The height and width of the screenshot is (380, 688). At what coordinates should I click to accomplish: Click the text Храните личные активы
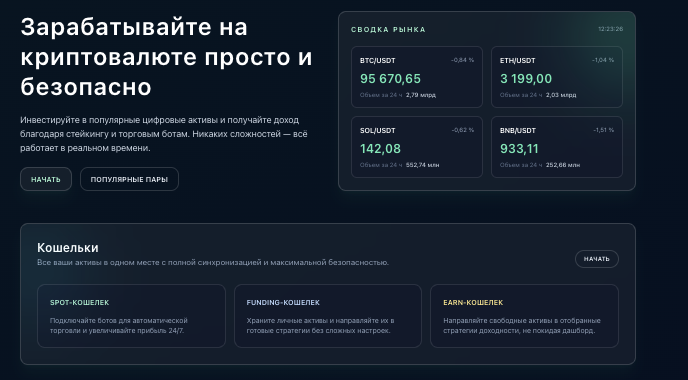[320, 326]
